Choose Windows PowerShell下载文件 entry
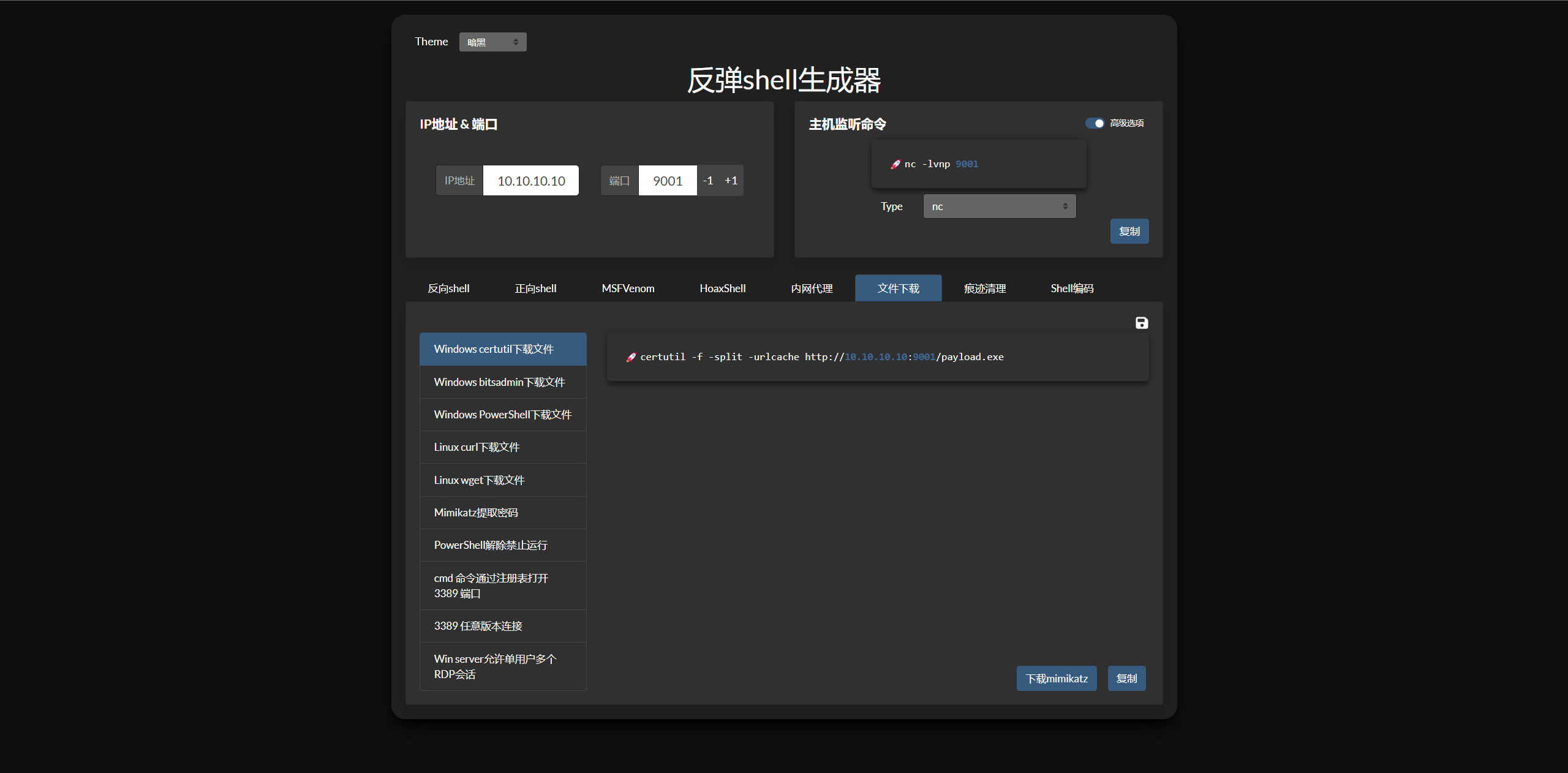Screen dimensions: 1568x773 click(x=502, y=415)
